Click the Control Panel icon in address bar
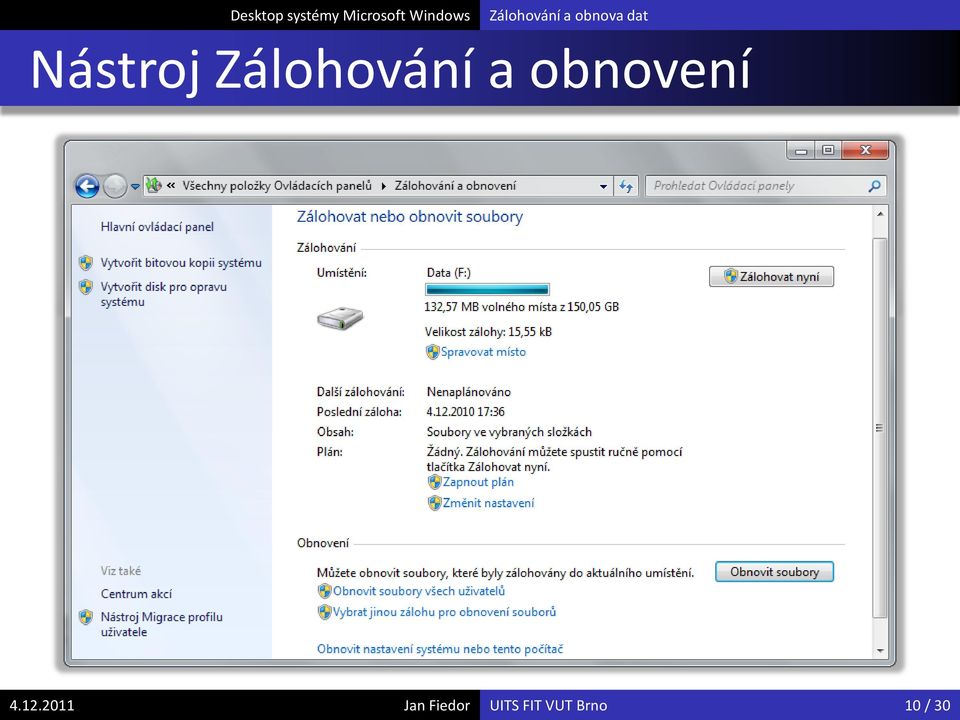The width and height of the screenshot is (960, 720). tap(154, 185)
